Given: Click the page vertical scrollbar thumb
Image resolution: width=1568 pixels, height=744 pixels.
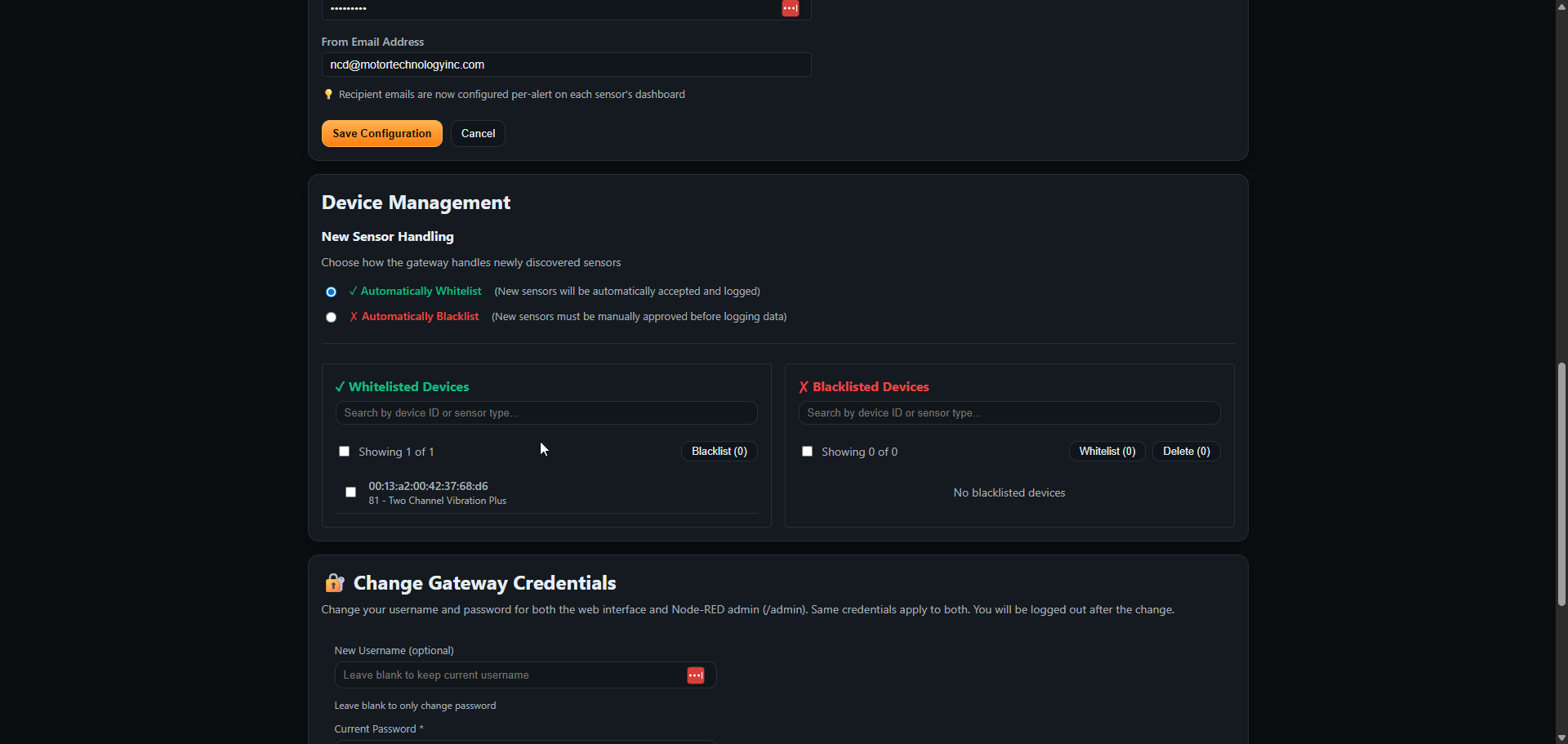Looking at the screenshot, I should point(1561,483).
